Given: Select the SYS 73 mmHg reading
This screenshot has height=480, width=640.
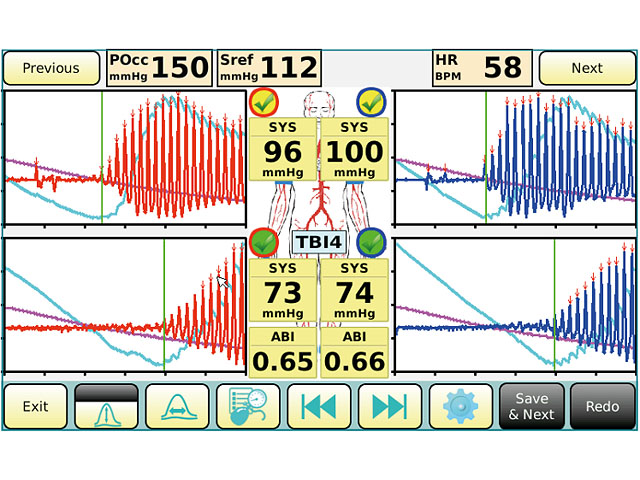Looking at the screenshot, I should point(282,290).
